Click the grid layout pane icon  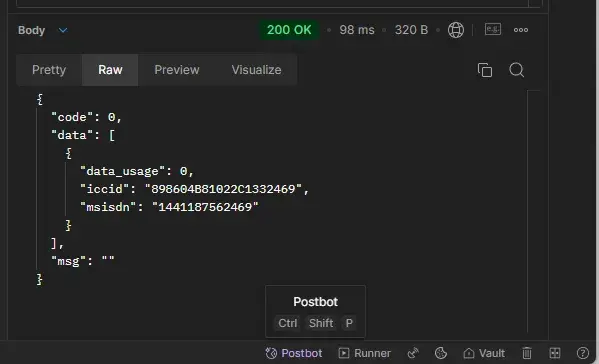coord(555,353)
